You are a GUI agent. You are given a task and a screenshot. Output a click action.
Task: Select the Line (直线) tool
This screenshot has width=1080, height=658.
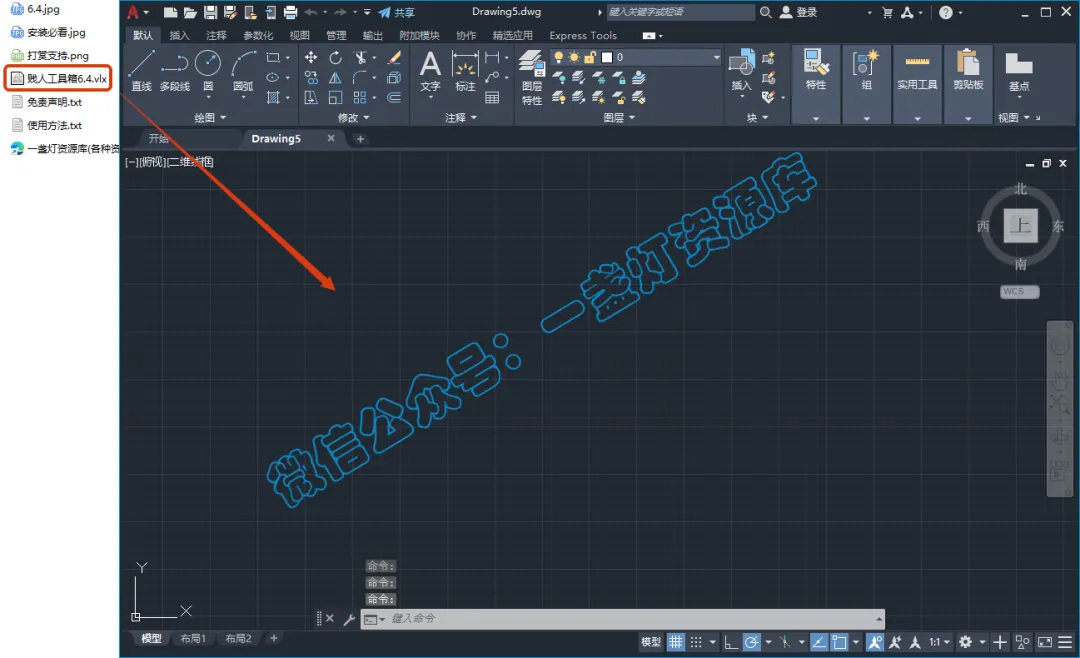[141, 70]
